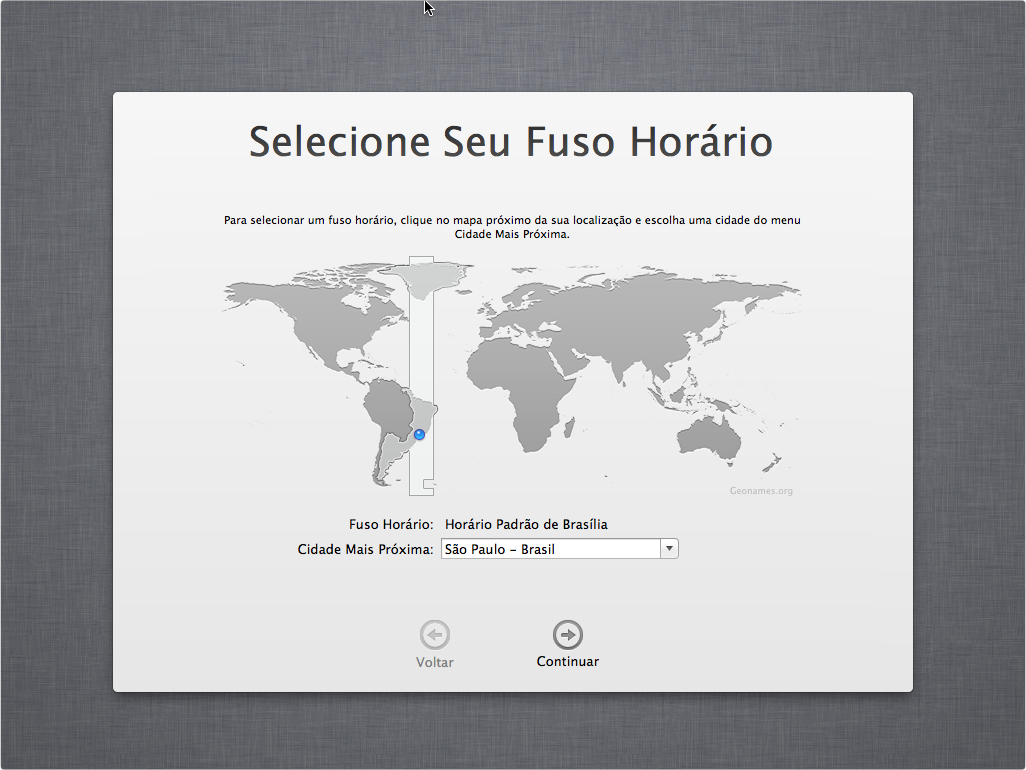Screen dimensions: 1026x770
Task: Click the Continuar arrow icon
Action: [568, 635]
